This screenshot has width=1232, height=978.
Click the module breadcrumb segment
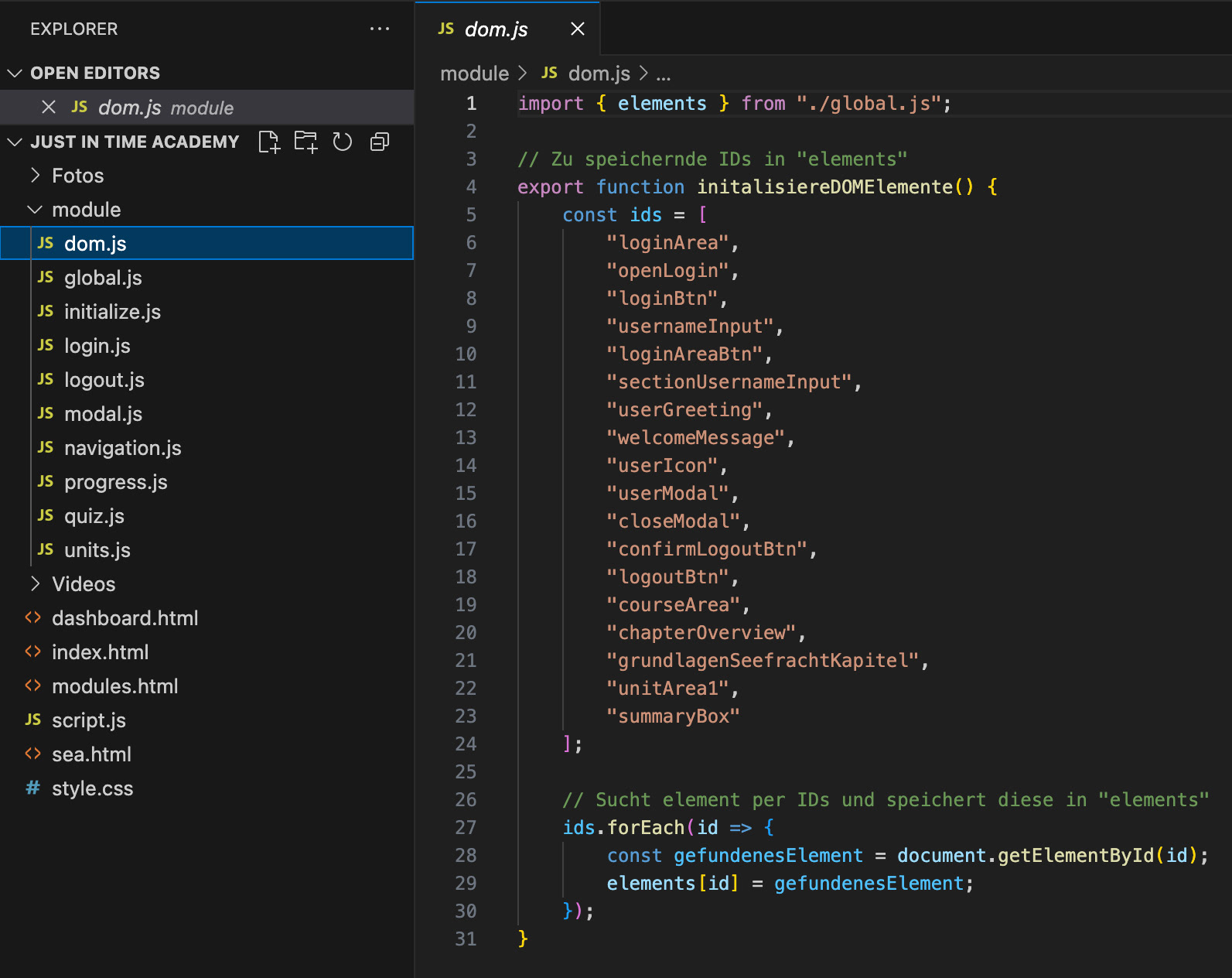[475, 74]
